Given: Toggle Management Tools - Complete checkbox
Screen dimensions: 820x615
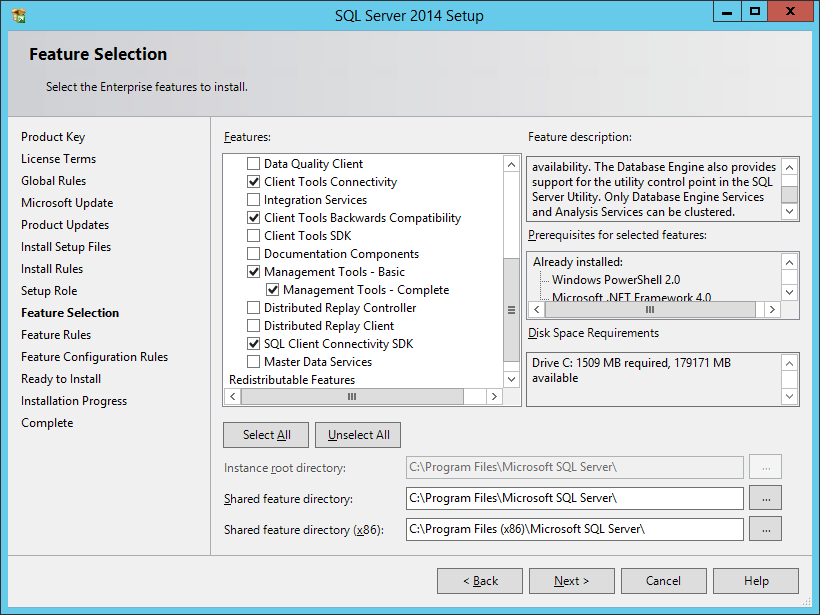Looking at the screenshot, I should [x=272, y=290].
